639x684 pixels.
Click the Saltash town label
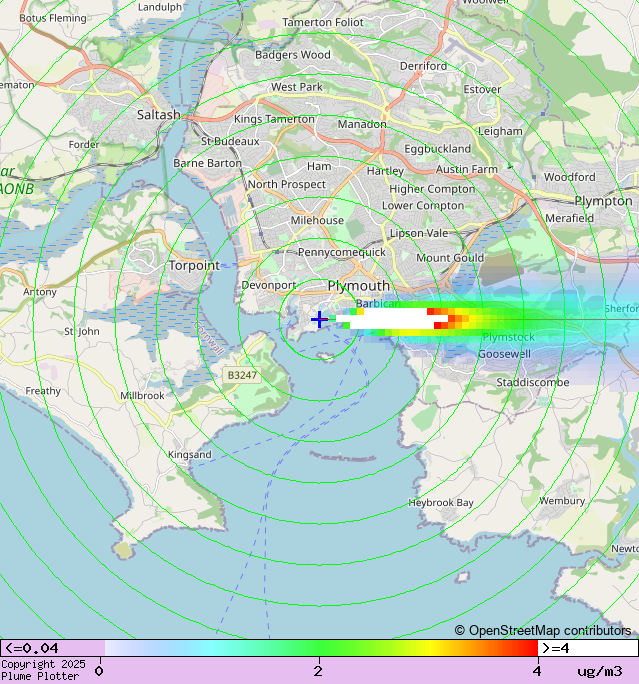click(x=158, y=115)
